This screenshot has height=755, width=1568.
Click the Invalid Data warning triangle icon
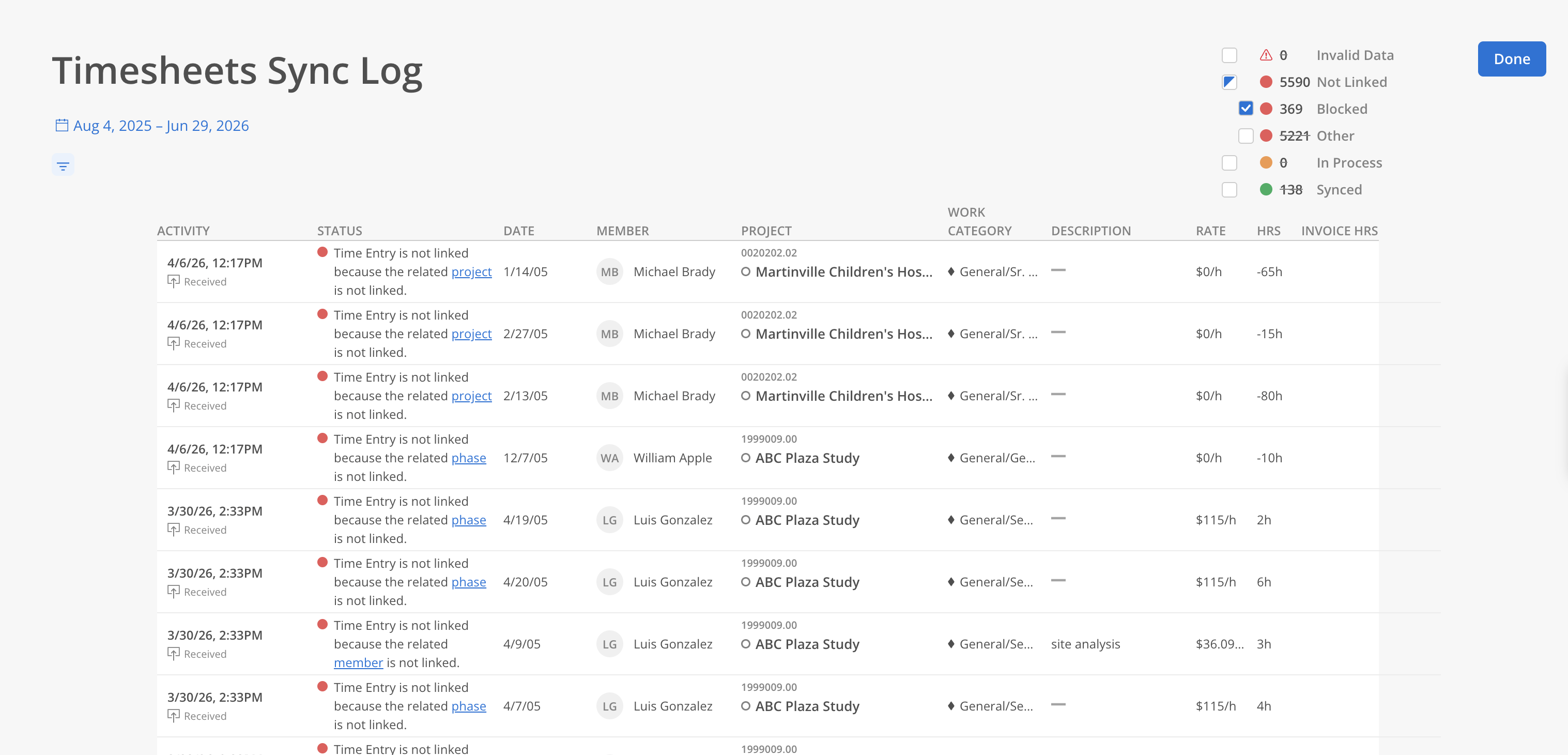pyautogui.click(x=1266, y=55)
